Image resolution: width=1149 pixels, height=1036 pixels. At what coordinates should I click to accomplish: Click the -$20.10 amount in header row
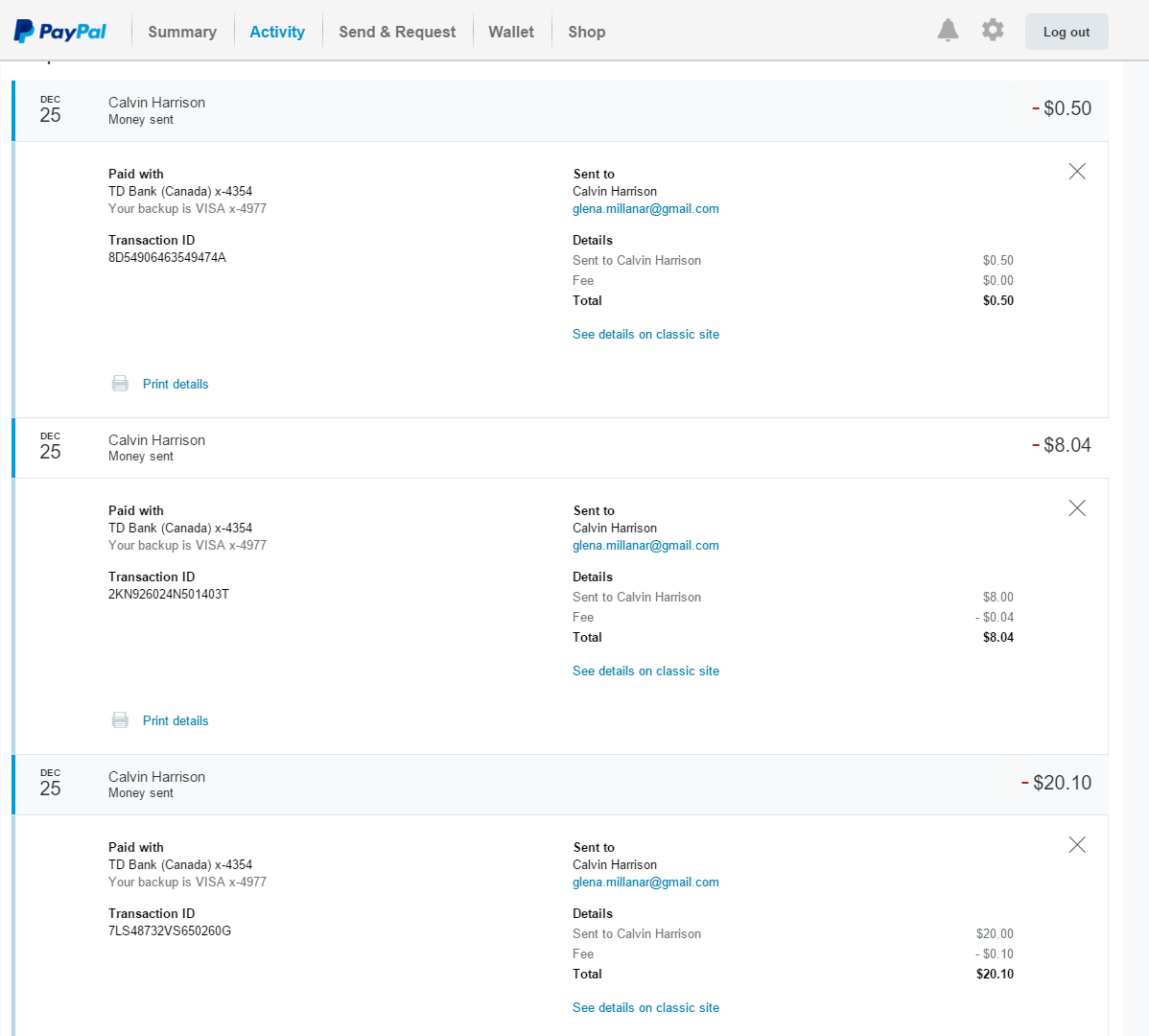point(1056,783)
